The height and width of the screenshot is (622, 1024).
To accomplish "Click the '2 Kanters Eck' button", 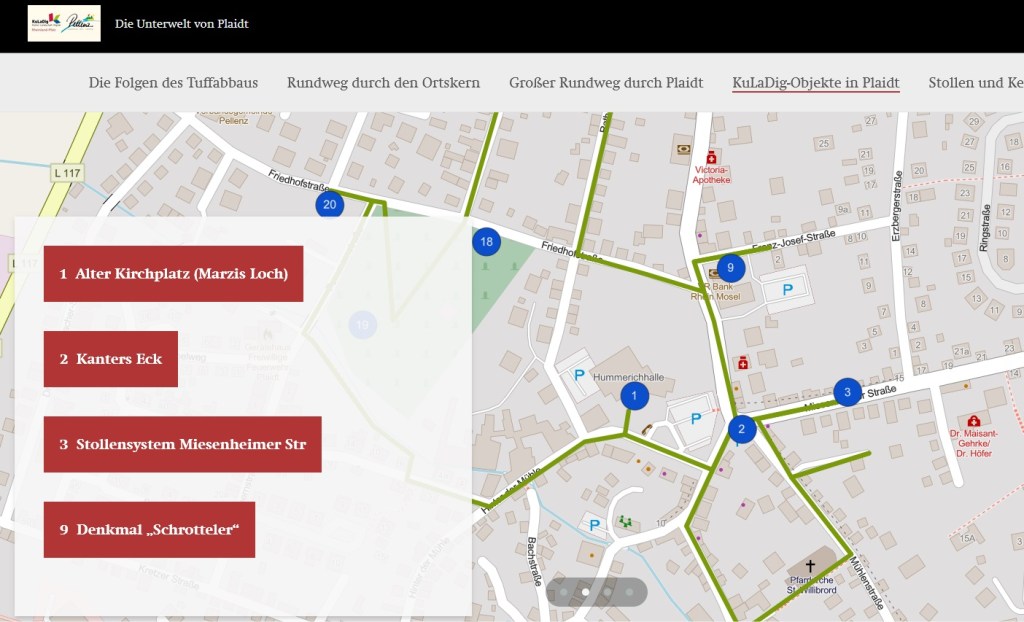I will point(111,359).
